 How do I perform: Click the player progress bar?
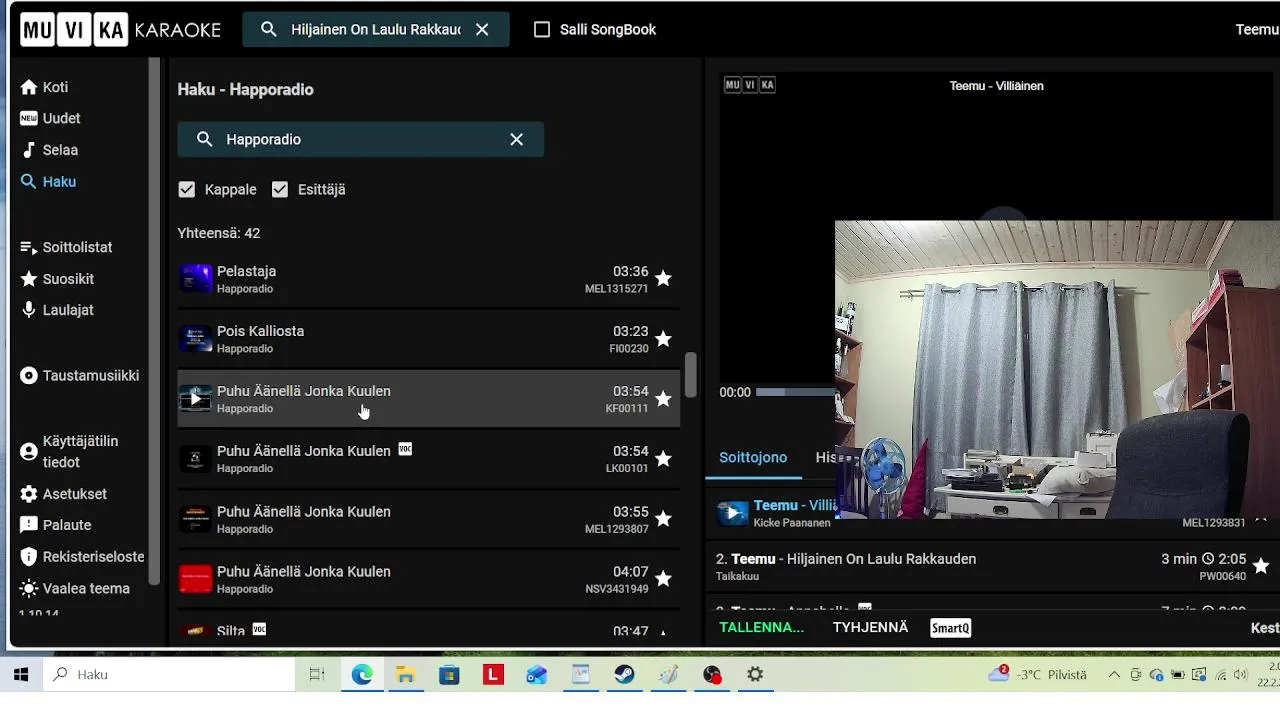pos(795,392)
